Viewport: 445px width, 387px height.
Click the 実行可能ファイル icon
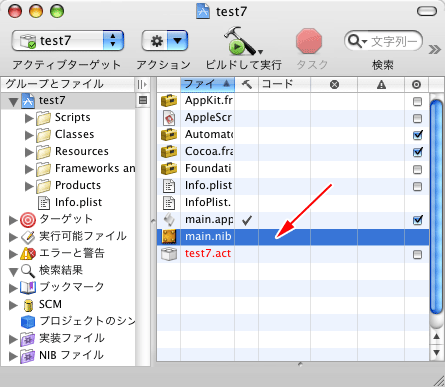click(x=28, y=237)
